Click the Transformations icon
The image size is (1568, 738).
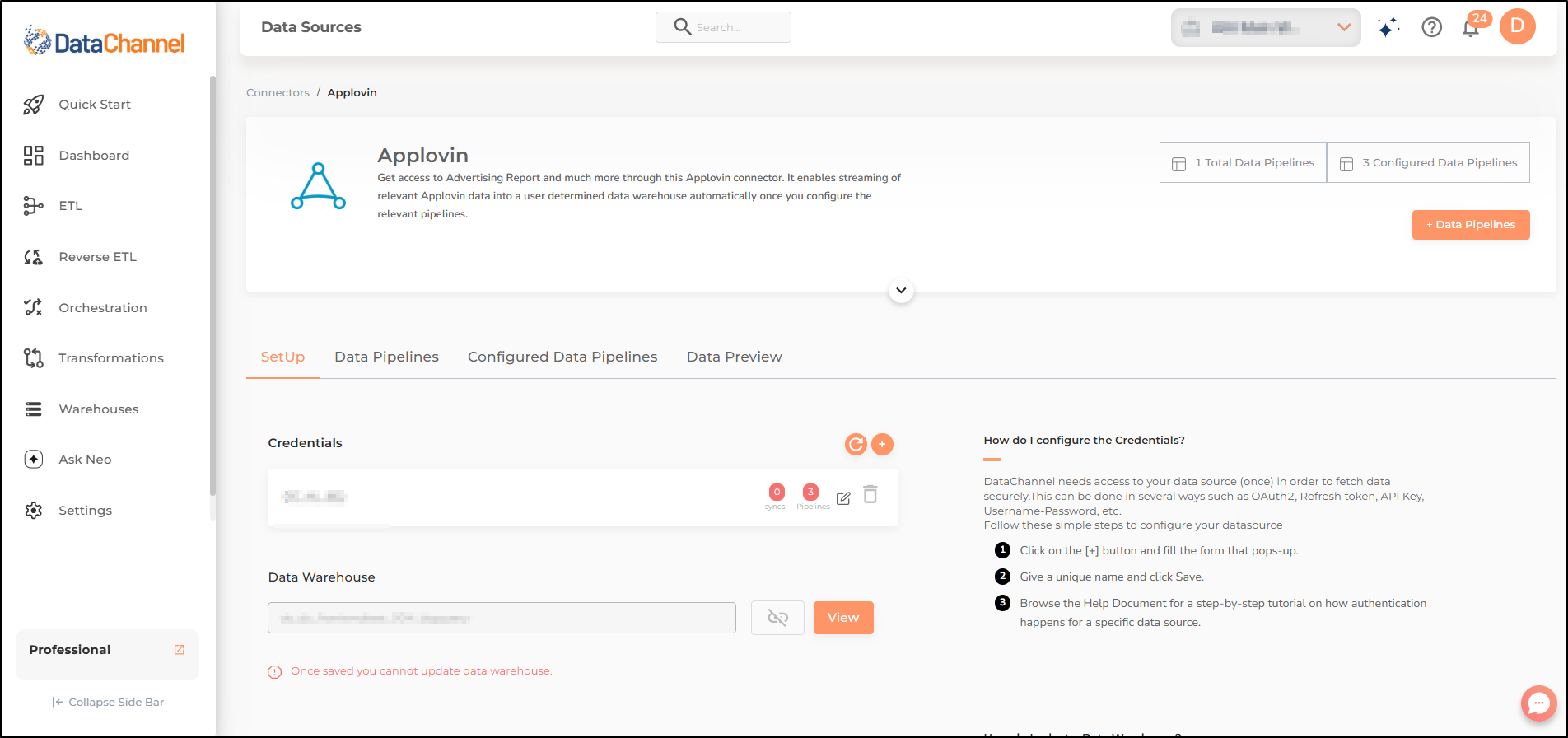coord(33,358)
